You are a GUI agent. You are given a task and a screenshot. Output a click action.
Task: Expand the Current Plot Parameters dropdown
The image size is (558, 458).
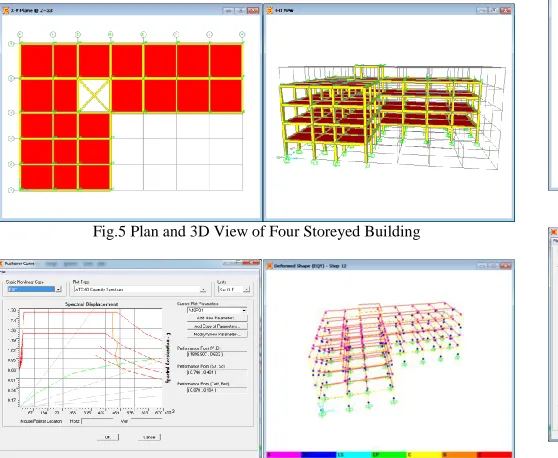tap(244, 310)
